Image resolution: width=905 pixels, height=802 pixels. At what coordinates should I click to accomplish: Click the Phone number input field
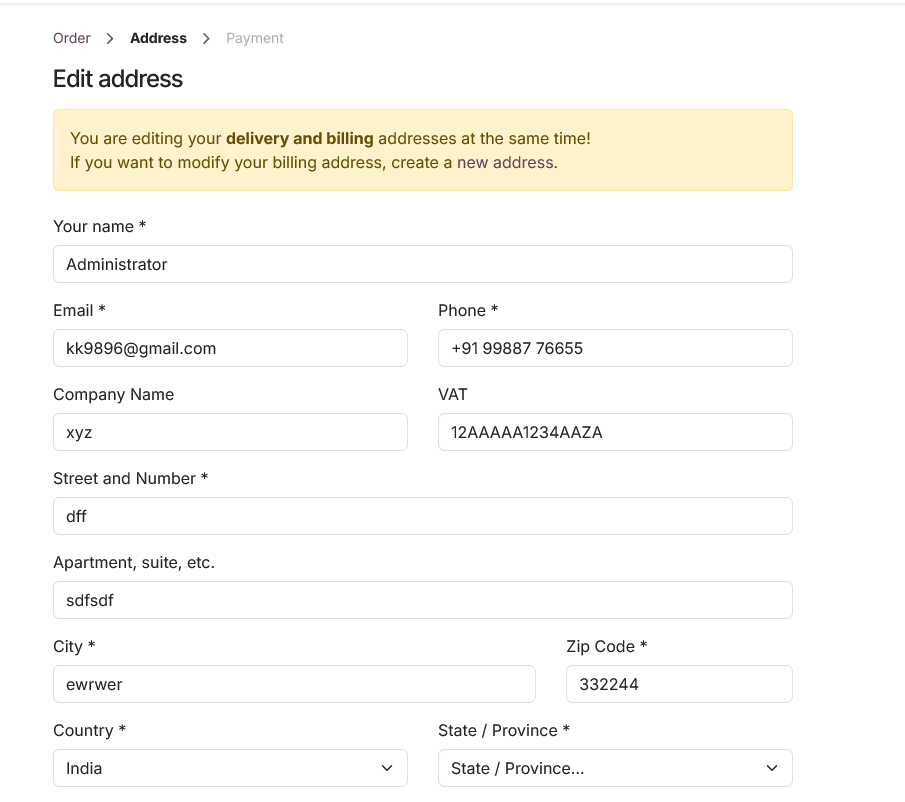pyautogui.click(x=615, y=348)
